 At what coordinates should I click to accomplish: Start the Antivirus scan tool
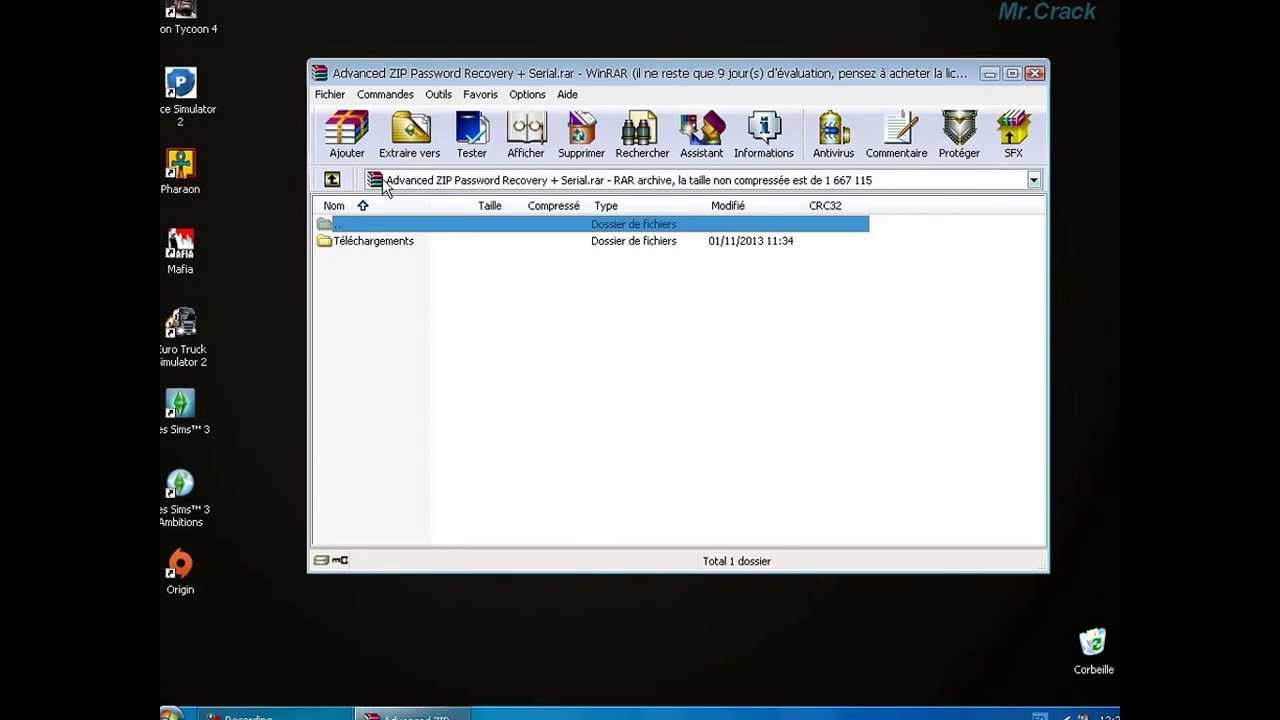tap(833, 135)
